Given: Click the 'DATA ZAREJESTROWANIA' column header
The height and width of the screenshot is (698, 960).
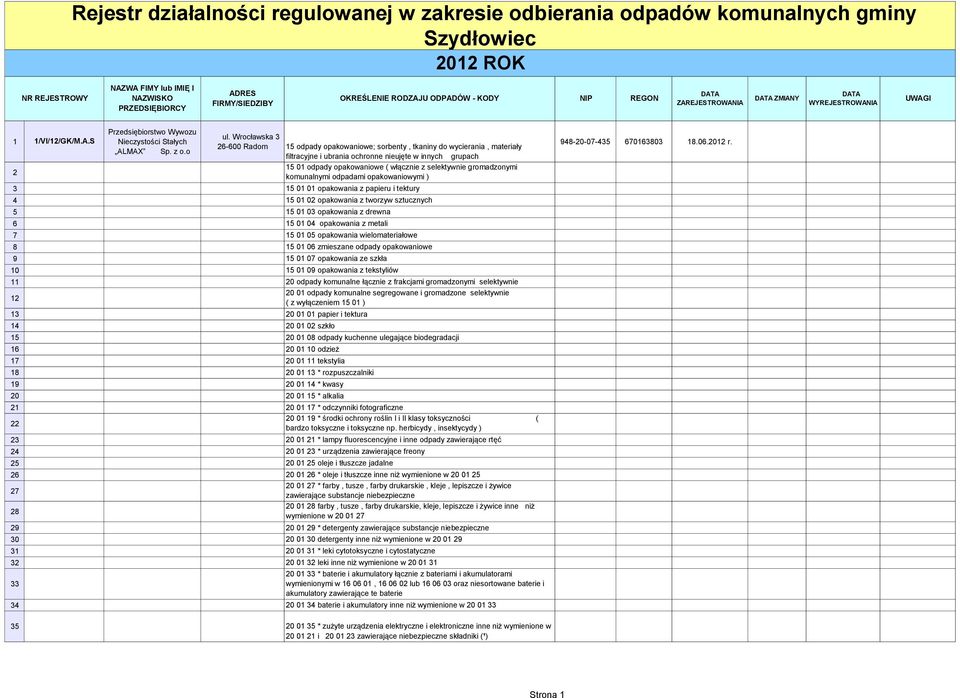Looking at the screenshot, I should click(710, 98).
